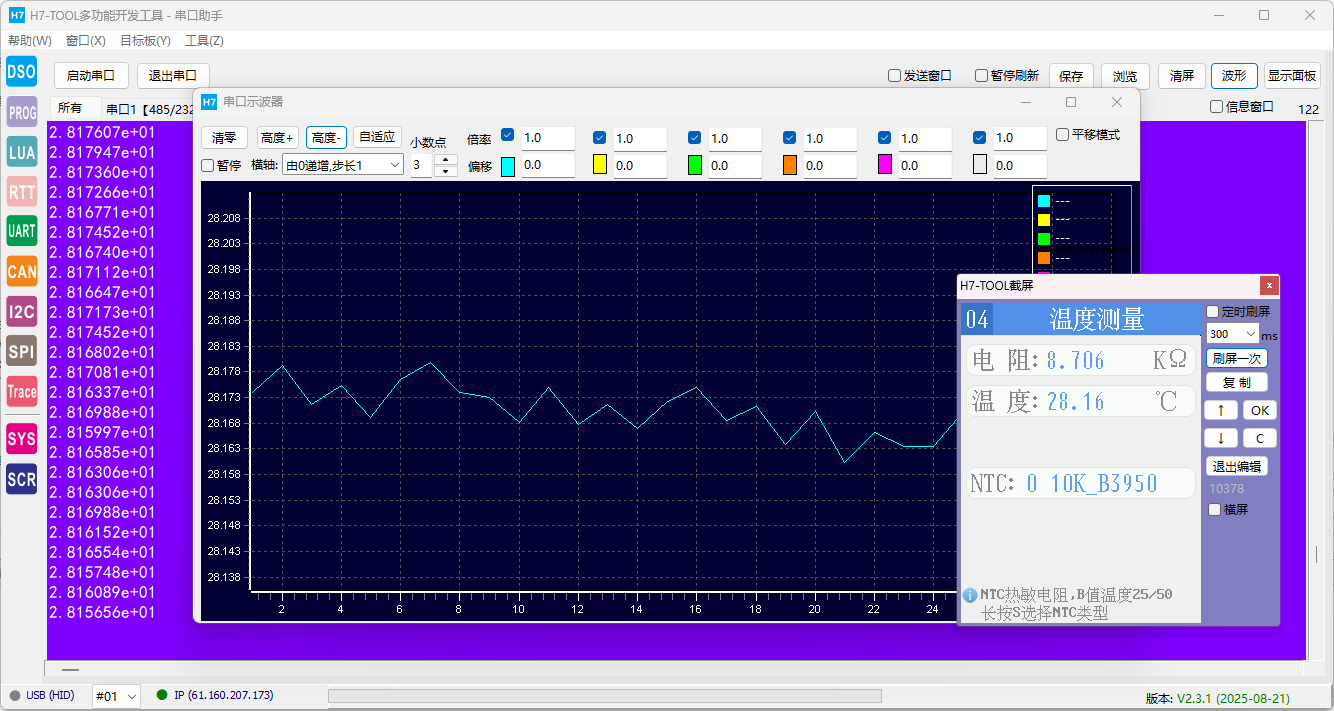Click the 启动串口 button
The height and width of the screenshot is (711, 1334).
(91, 76)
